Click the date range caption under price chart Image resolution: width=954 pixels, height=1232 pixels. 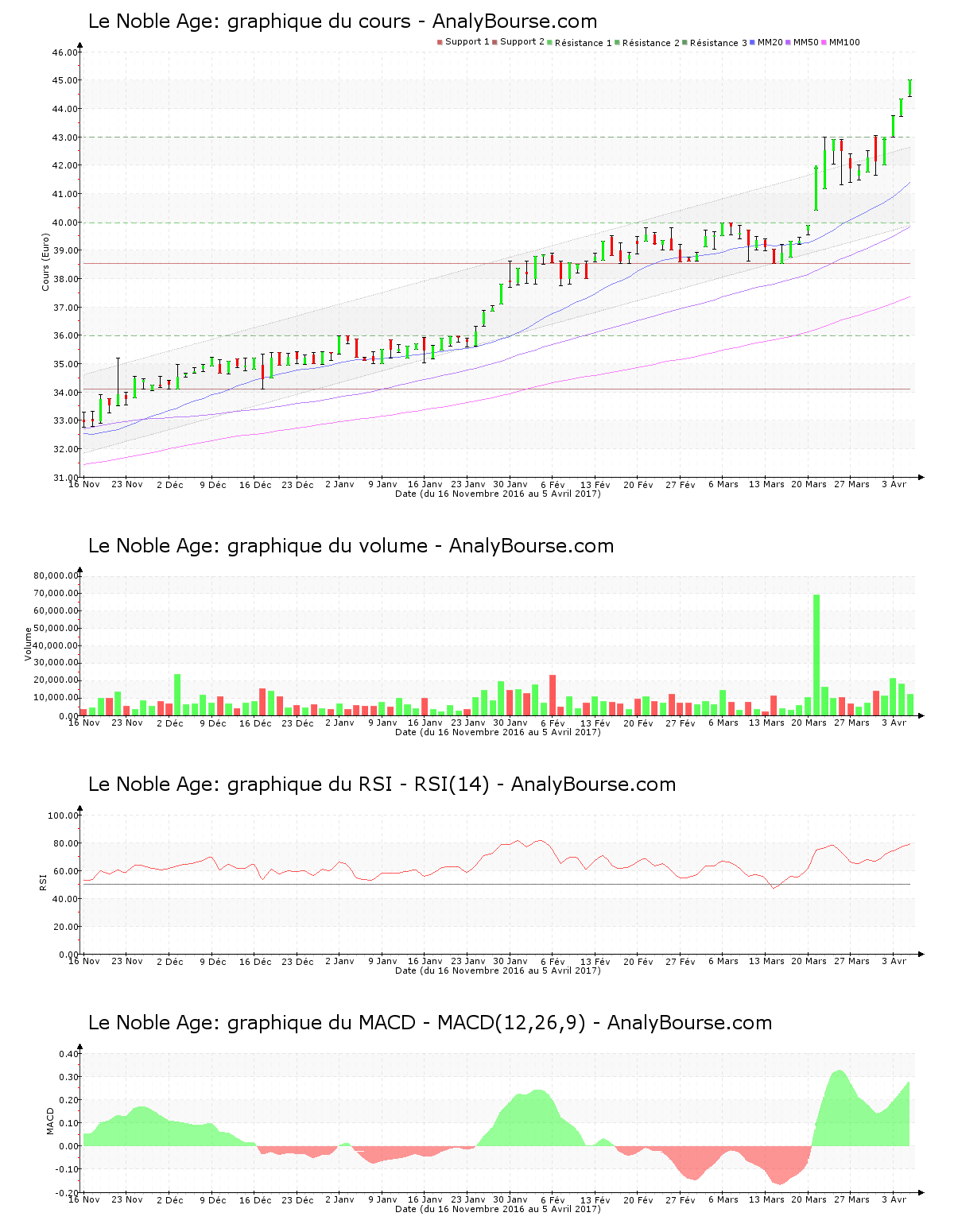point(498,494)
